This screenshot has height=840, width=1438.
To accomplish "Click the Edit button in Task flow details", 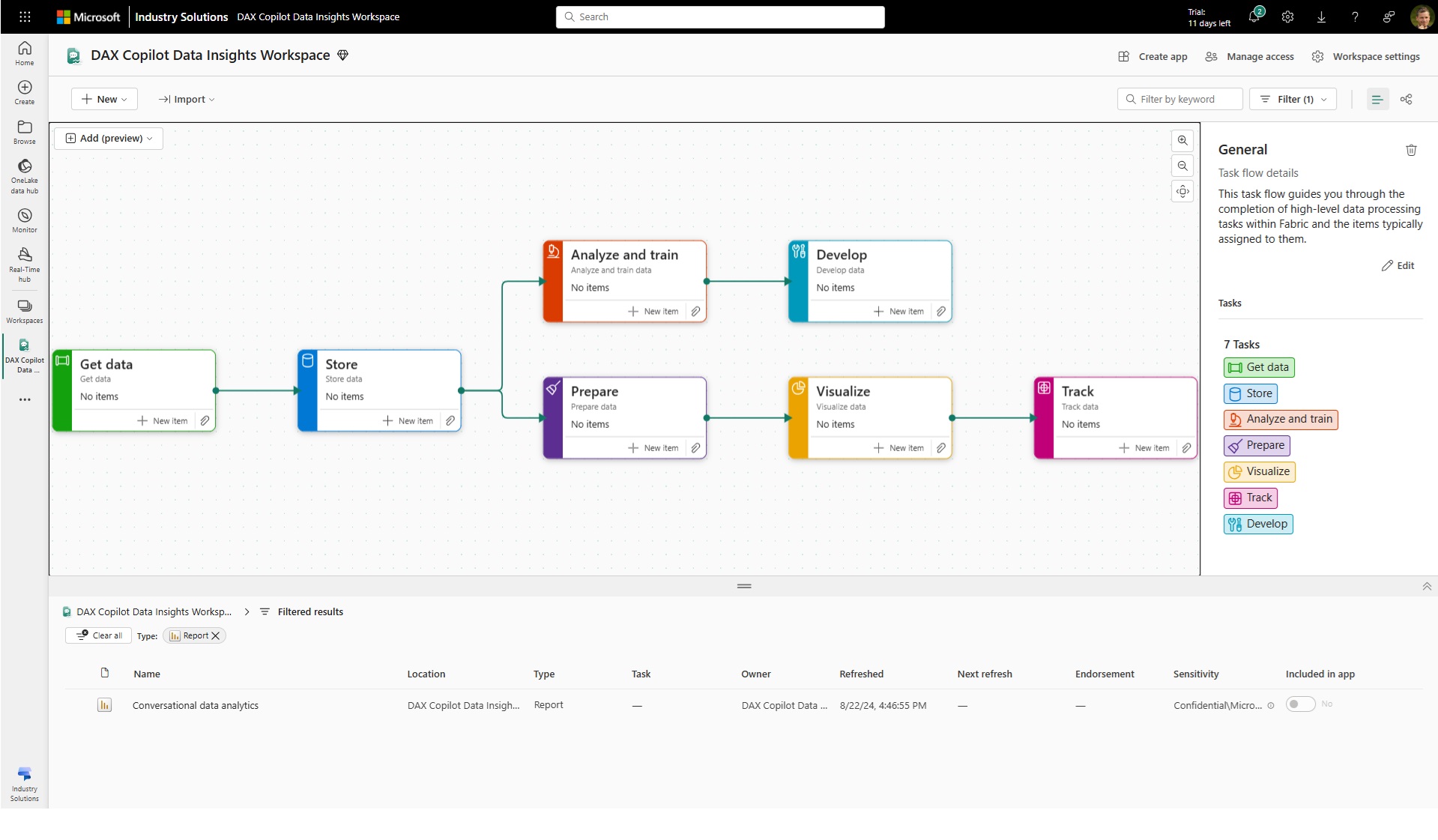I will pos(1398,265).
